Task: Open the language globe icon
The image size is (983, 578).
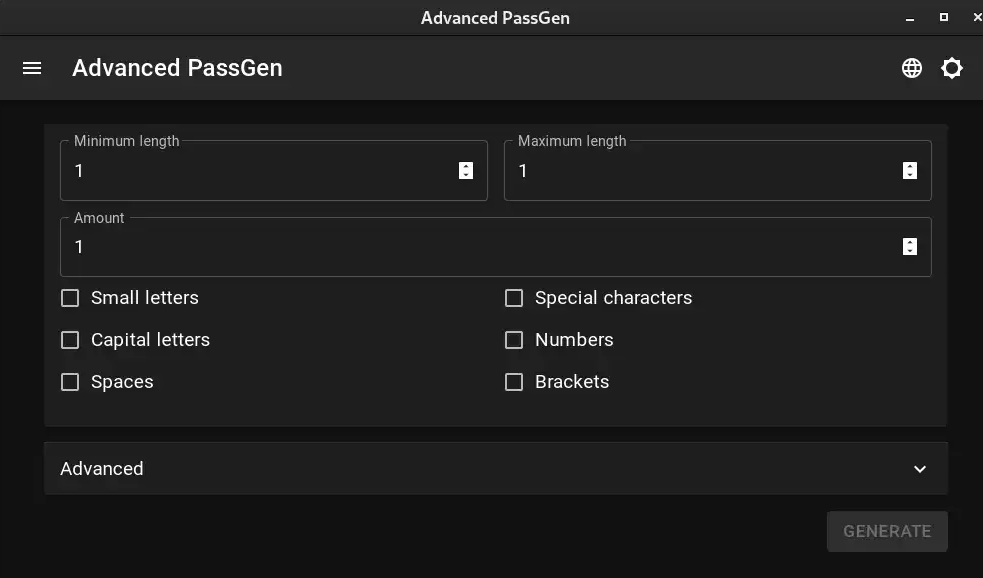Action: point(912,68)
